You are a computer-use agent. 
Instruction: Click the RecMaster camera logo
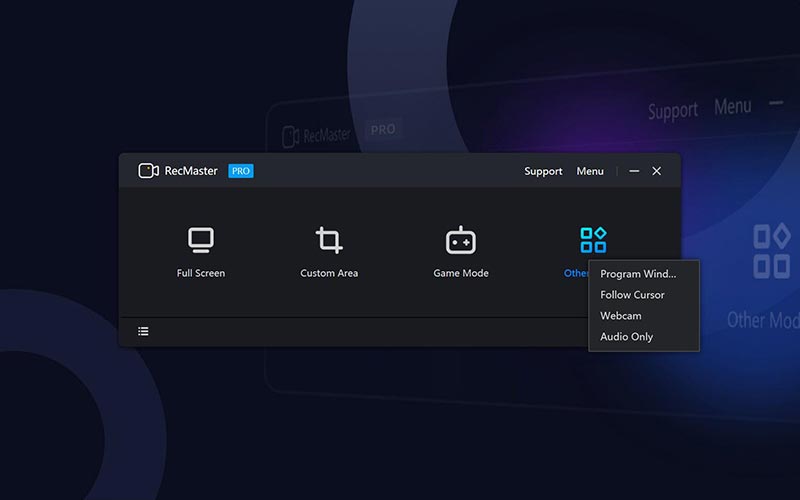[148, 171]
